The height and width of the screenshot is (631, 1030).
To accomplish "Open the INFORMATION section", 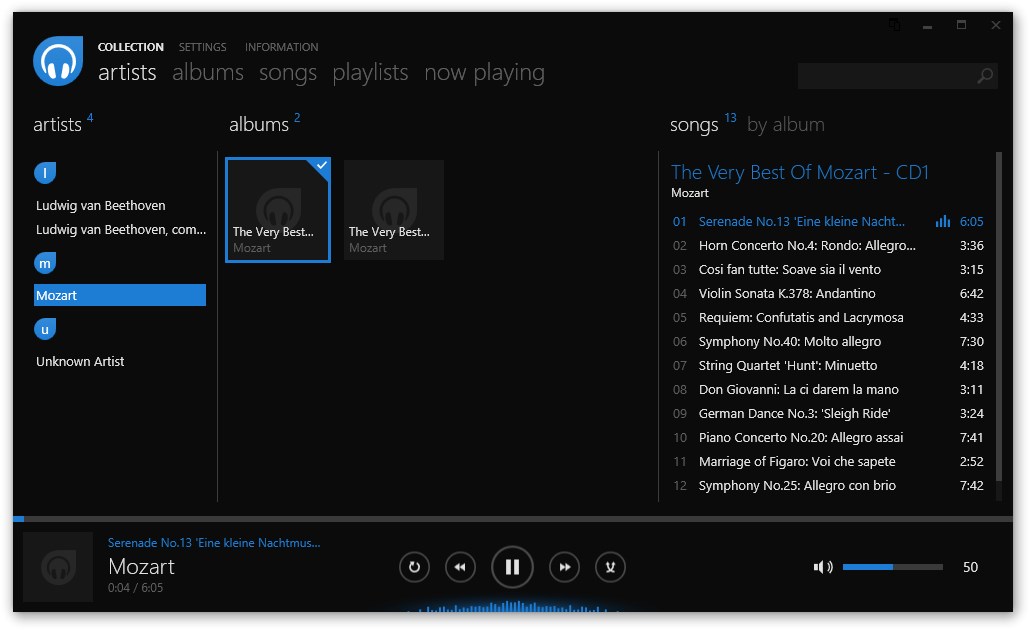I will [281, 47].
